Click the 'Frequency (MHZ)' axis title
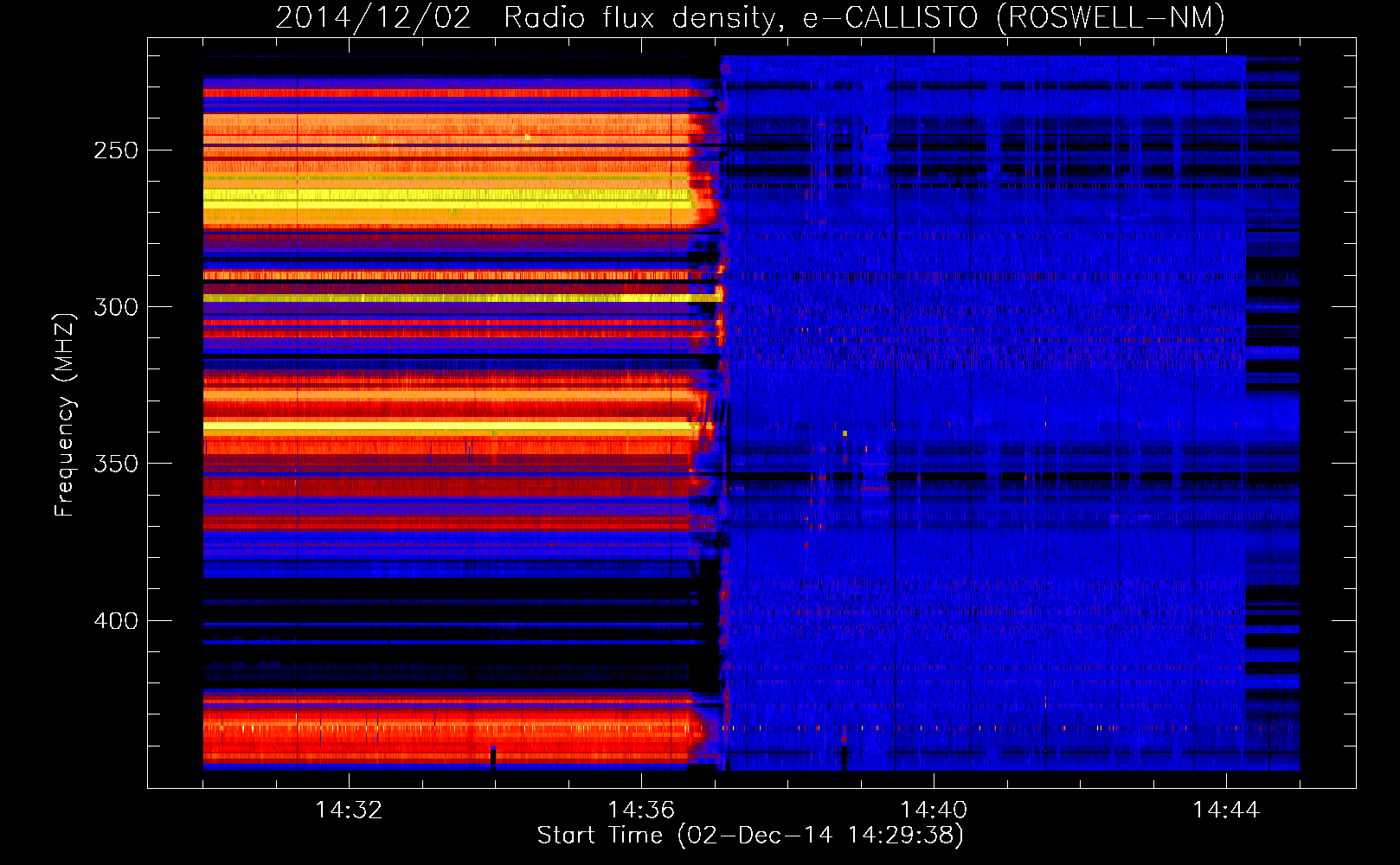Image resolution: width=1400 pixels, height=865 pixels. click(65, 414)
